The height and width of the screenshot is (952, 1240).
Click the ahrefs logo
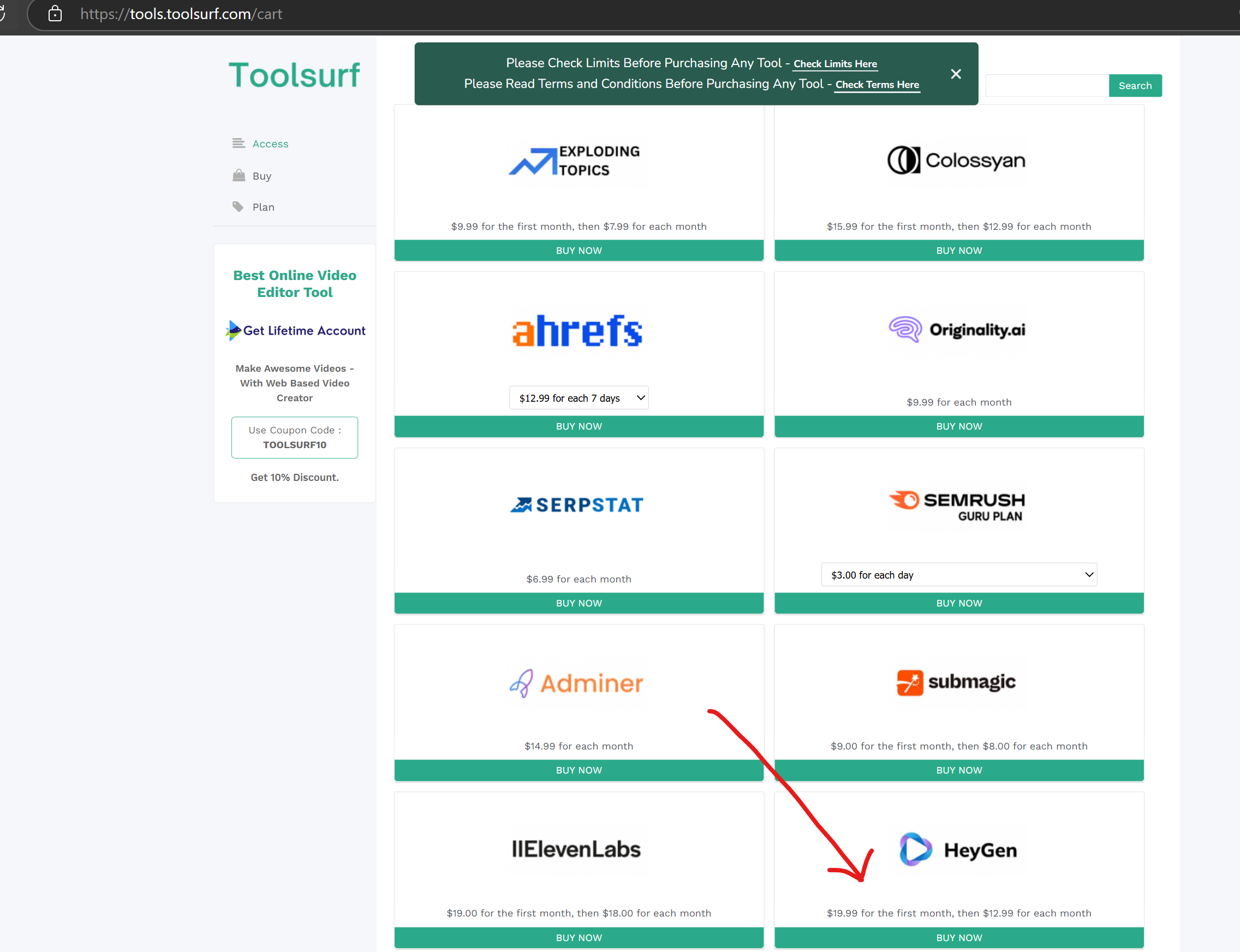pyautogui.click(x=577, y=330)
